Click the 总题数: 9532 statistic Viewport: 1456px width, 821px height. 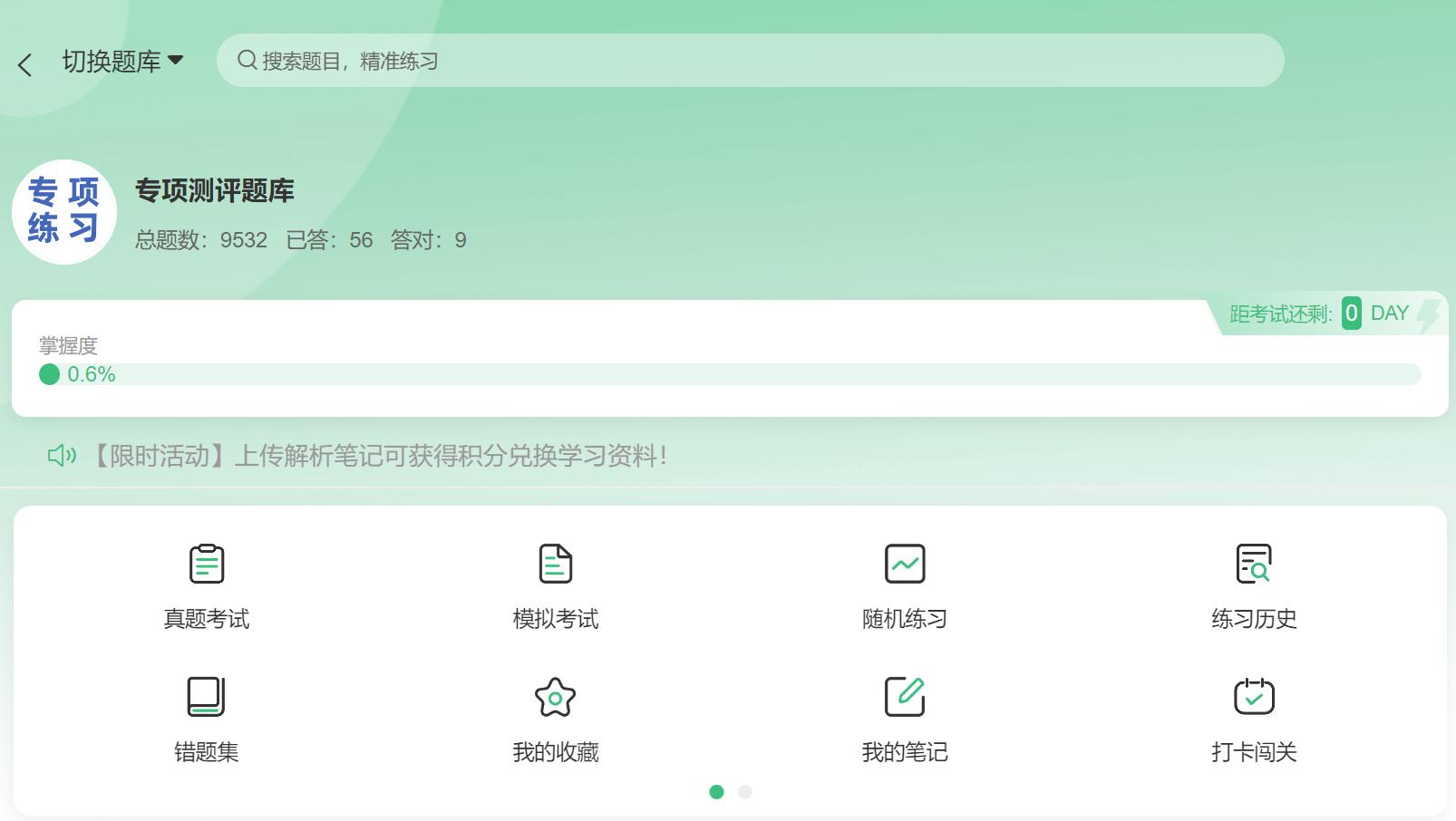pos(201,240)
